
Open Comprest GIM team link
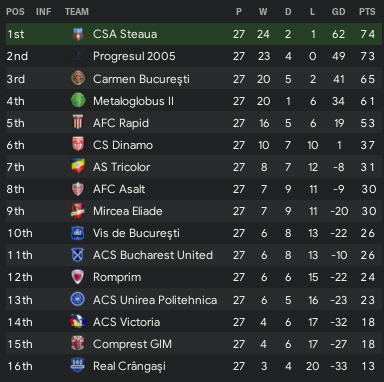[132, 344]
